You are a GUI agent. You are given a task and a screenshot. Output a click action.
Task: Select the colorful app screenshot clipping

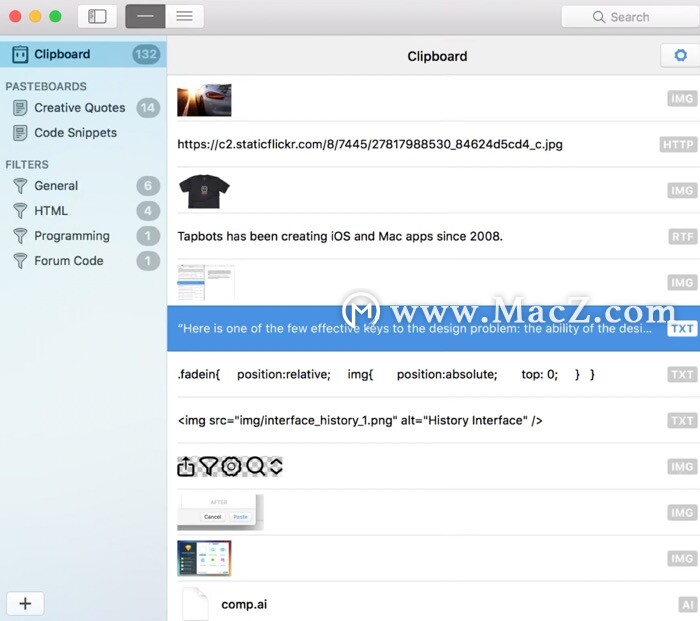pos(433,558)
